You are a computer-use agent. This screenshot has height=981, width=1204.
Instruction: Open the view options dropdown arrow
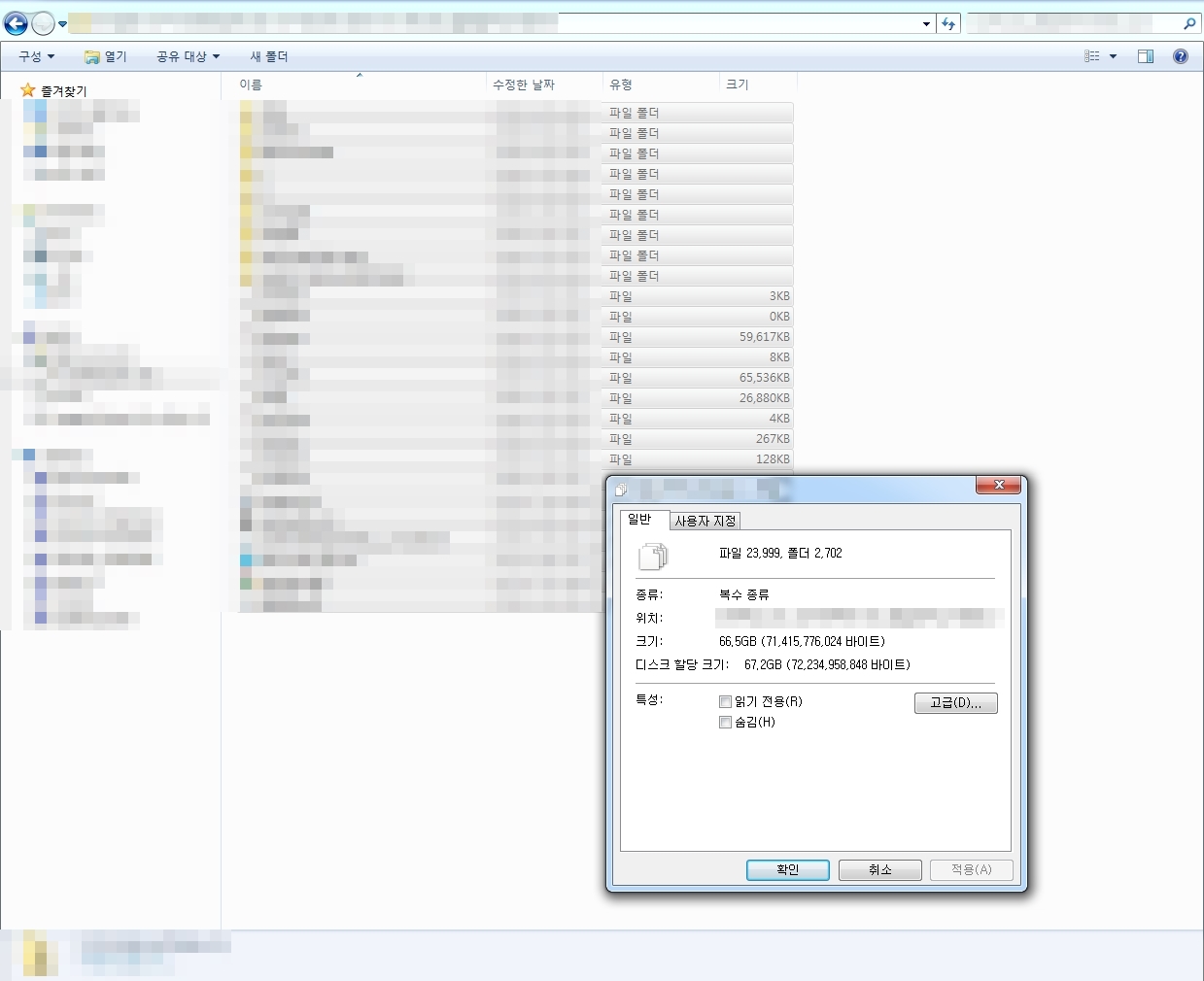point(1113,56)
